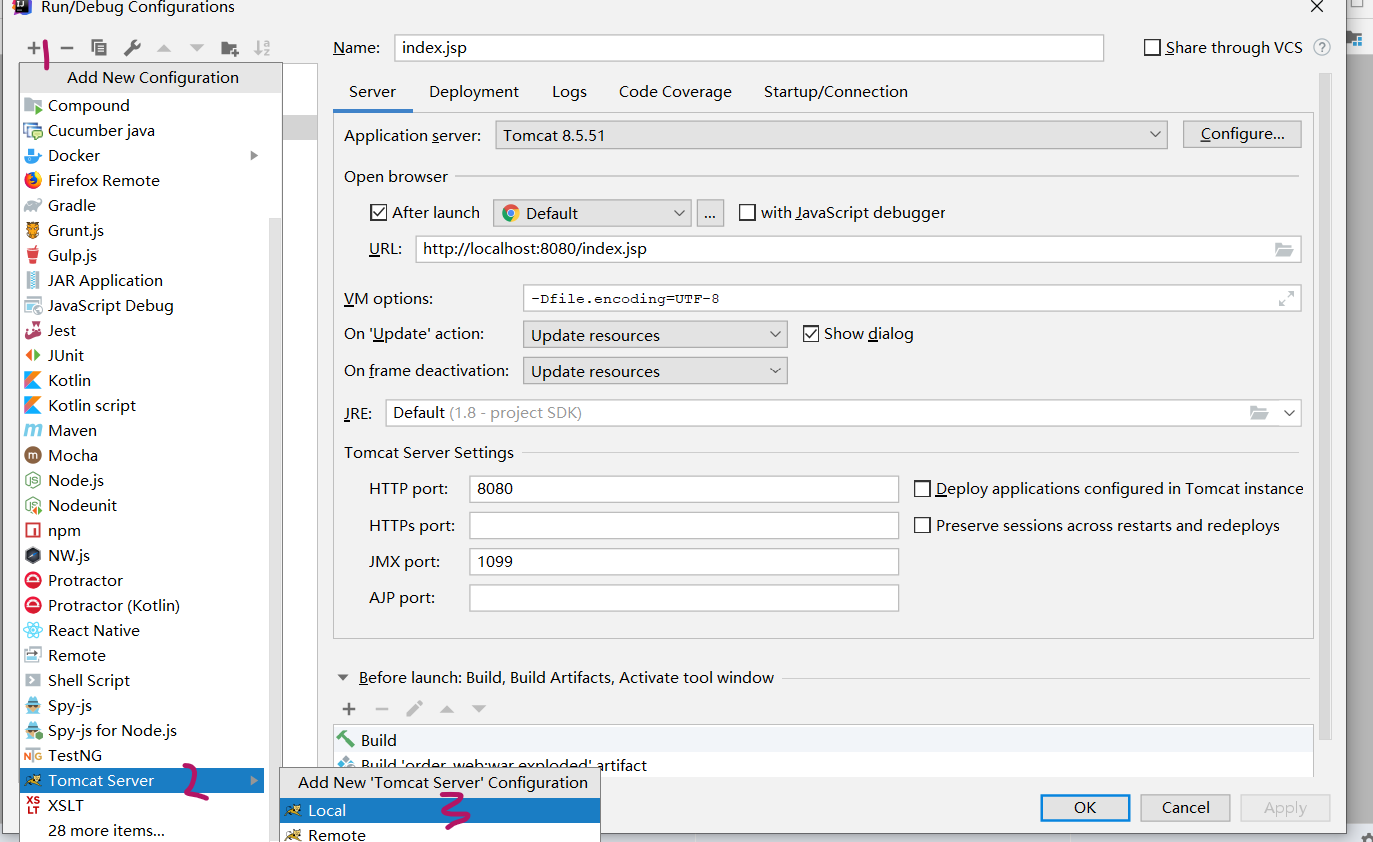Select Remote Tomcat Server configuration
The height and width of the screenshot is (842, 1373).
440,834
